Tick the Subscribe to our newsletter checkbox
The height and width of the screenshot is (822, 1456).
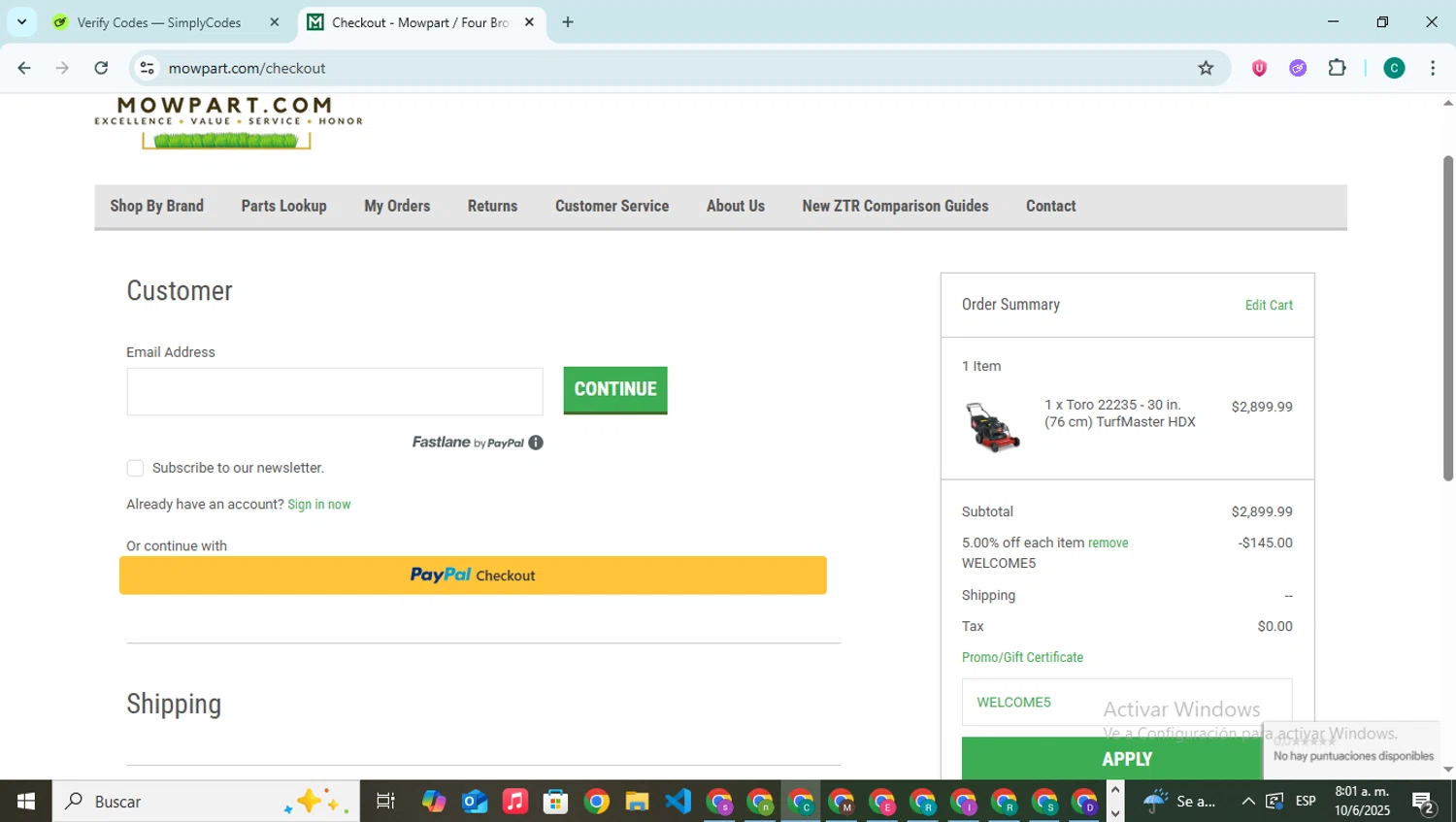point(135,469)
